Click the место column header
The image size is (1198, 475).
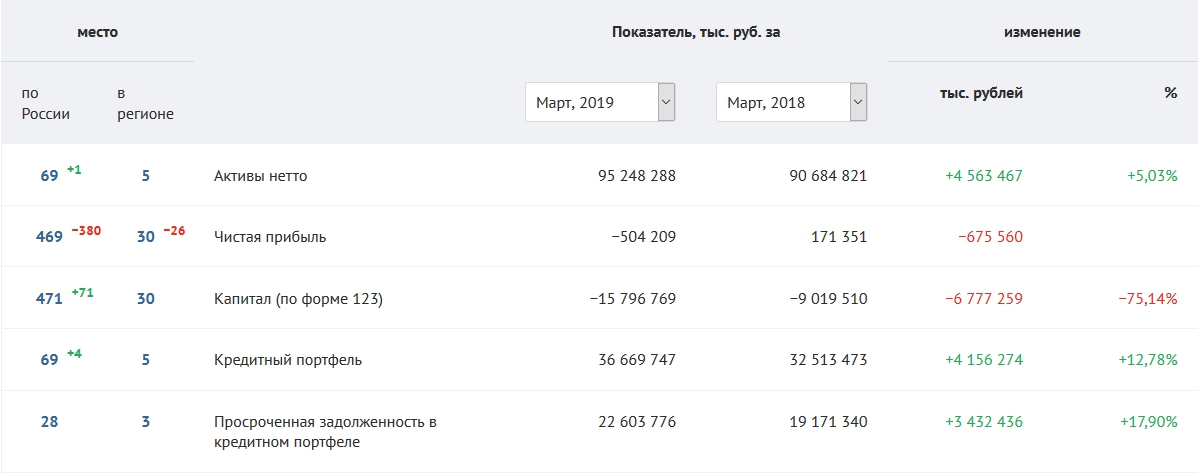click(x=97, y=32)
